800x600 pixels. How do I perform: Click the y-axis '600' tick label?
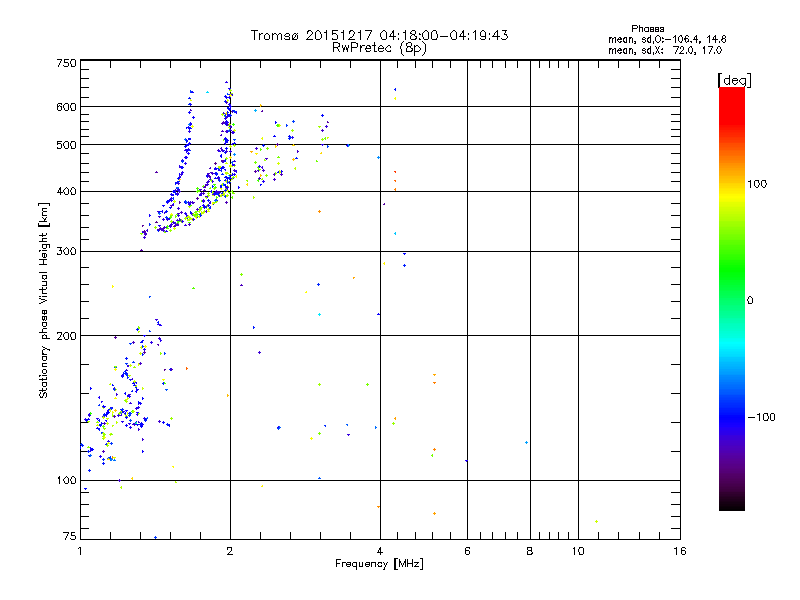point(66,107)
